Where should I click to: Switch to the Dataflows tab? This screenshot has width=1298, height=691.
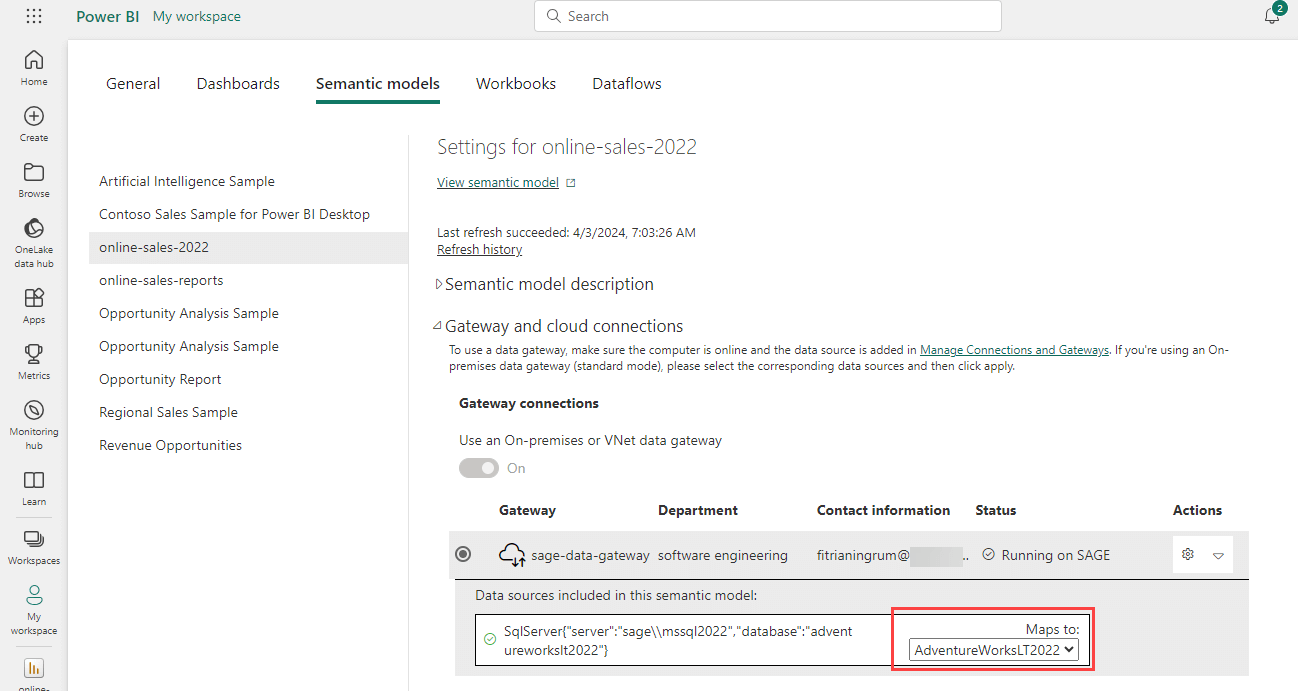click(x=626, y=83)
